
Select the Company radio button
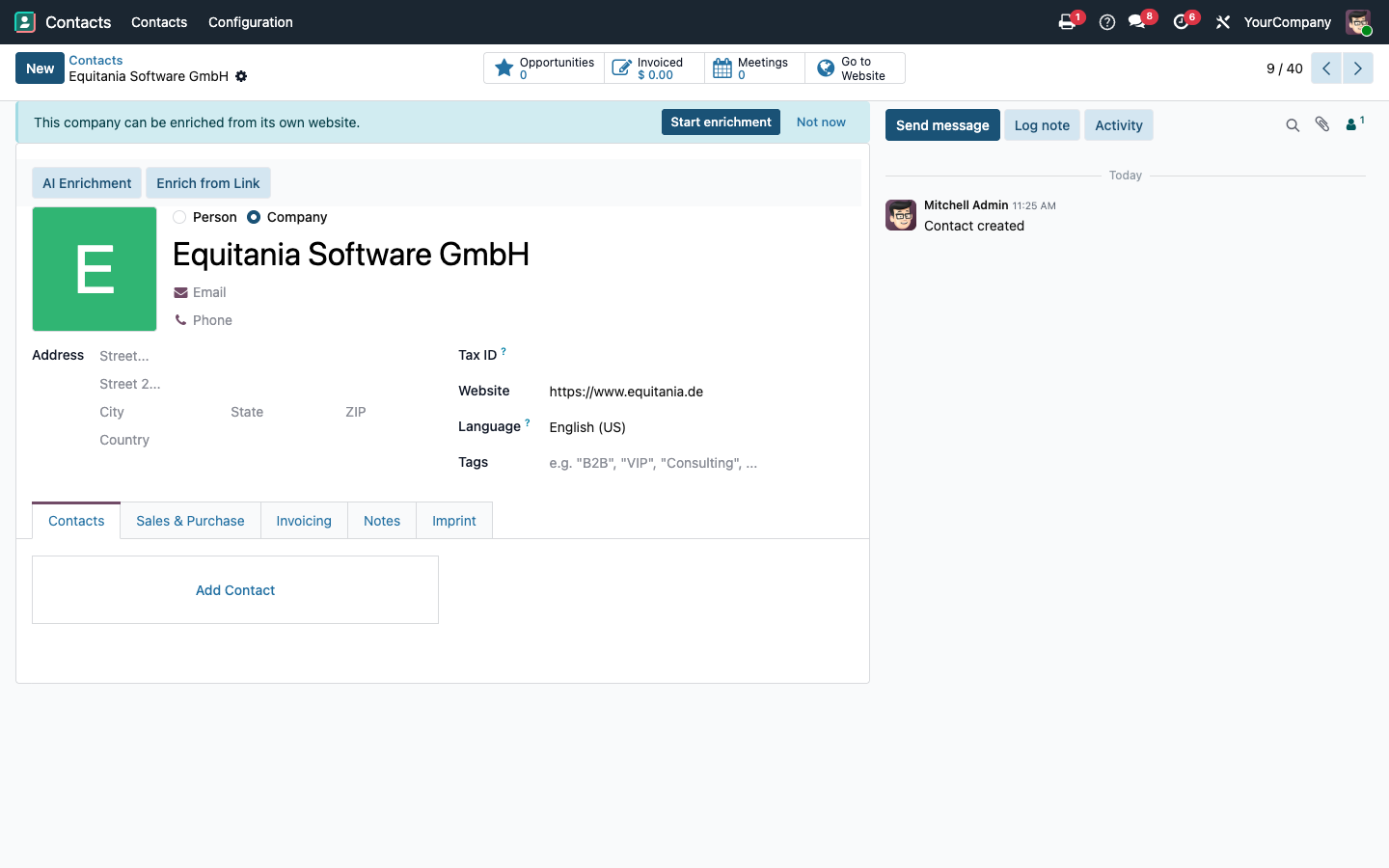pos(254,217)
